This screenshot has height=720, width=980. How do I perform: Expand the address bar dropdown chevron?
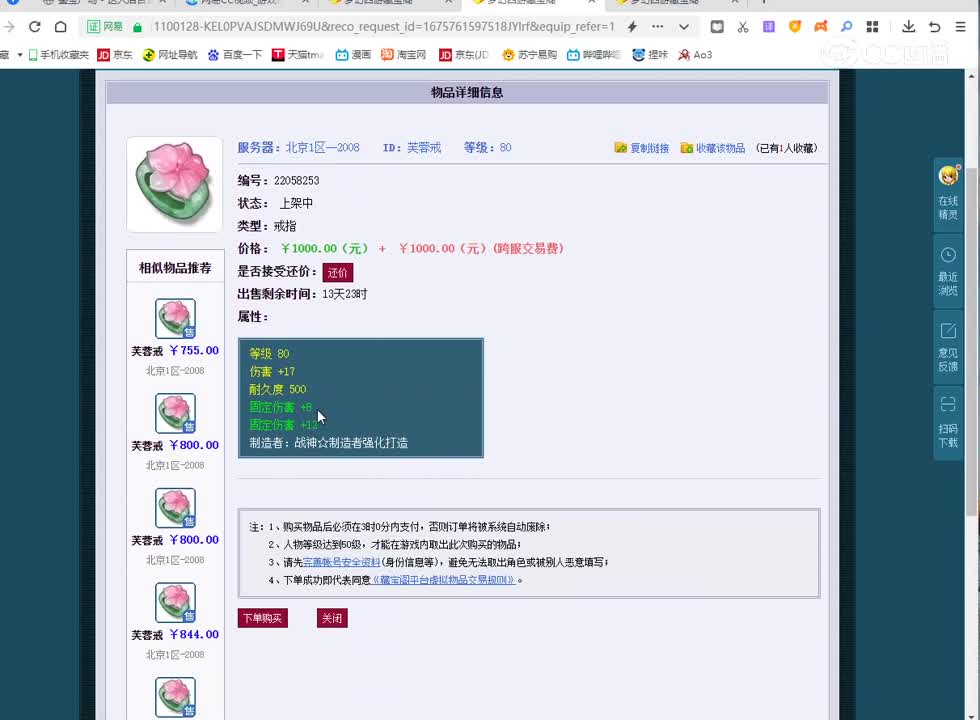tap(682, 27)
